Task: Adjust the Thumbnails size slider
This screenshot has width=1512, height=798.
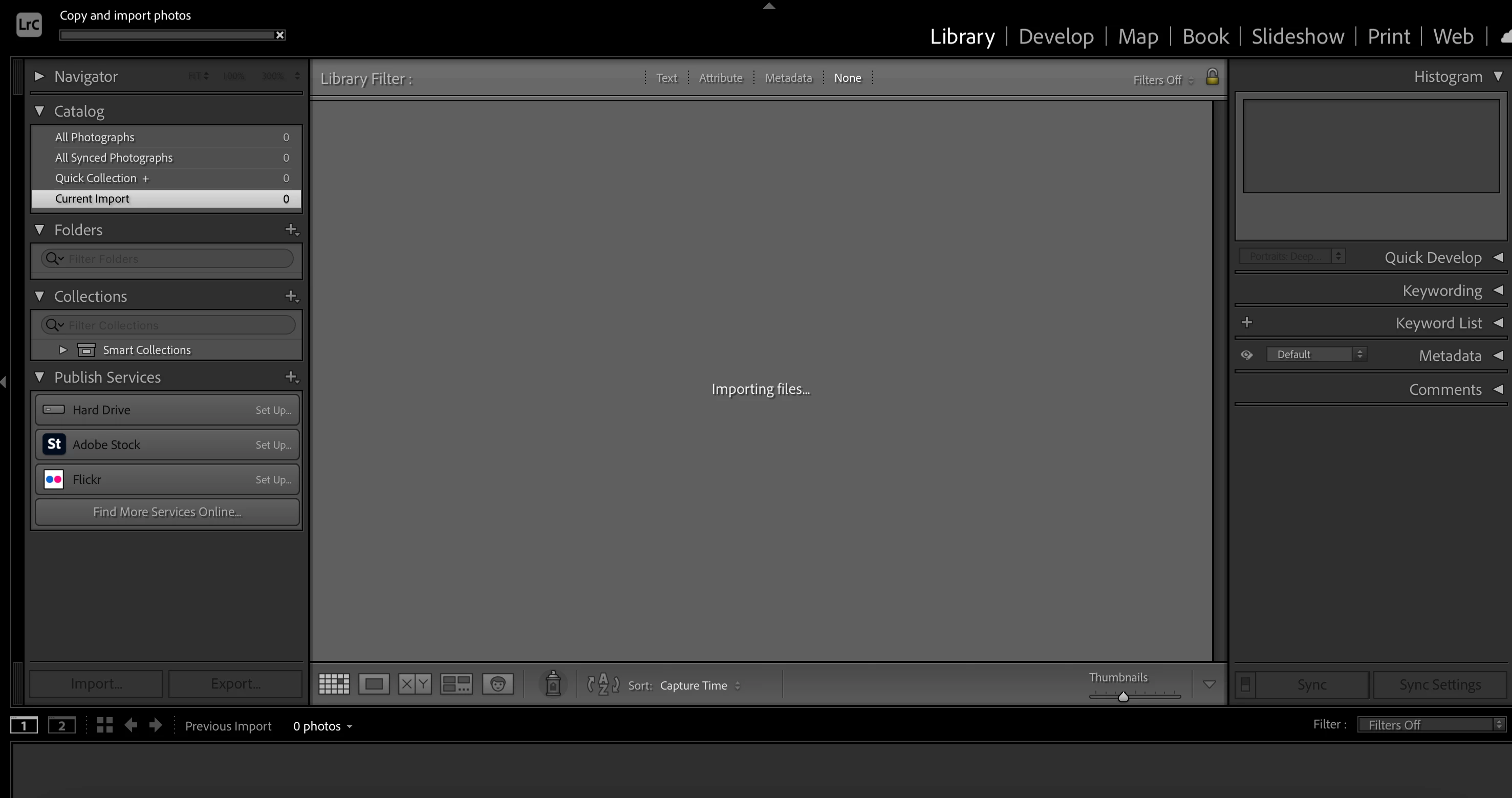Action: click(x=1123, y=697)
